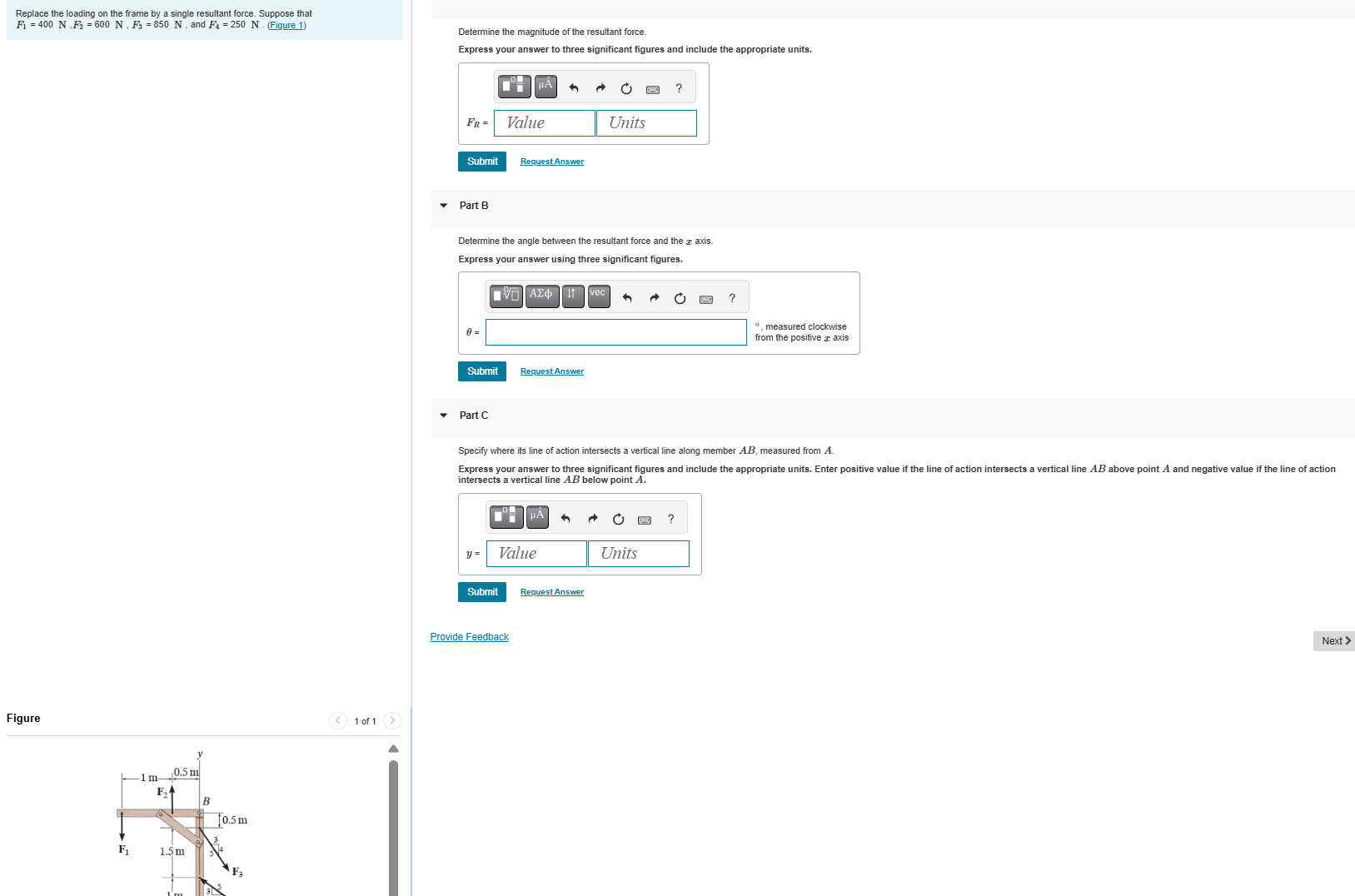The height and width of the screenshot is (896, 1355).
Task: Submit the Part C intersection answer
Action: 482,592
